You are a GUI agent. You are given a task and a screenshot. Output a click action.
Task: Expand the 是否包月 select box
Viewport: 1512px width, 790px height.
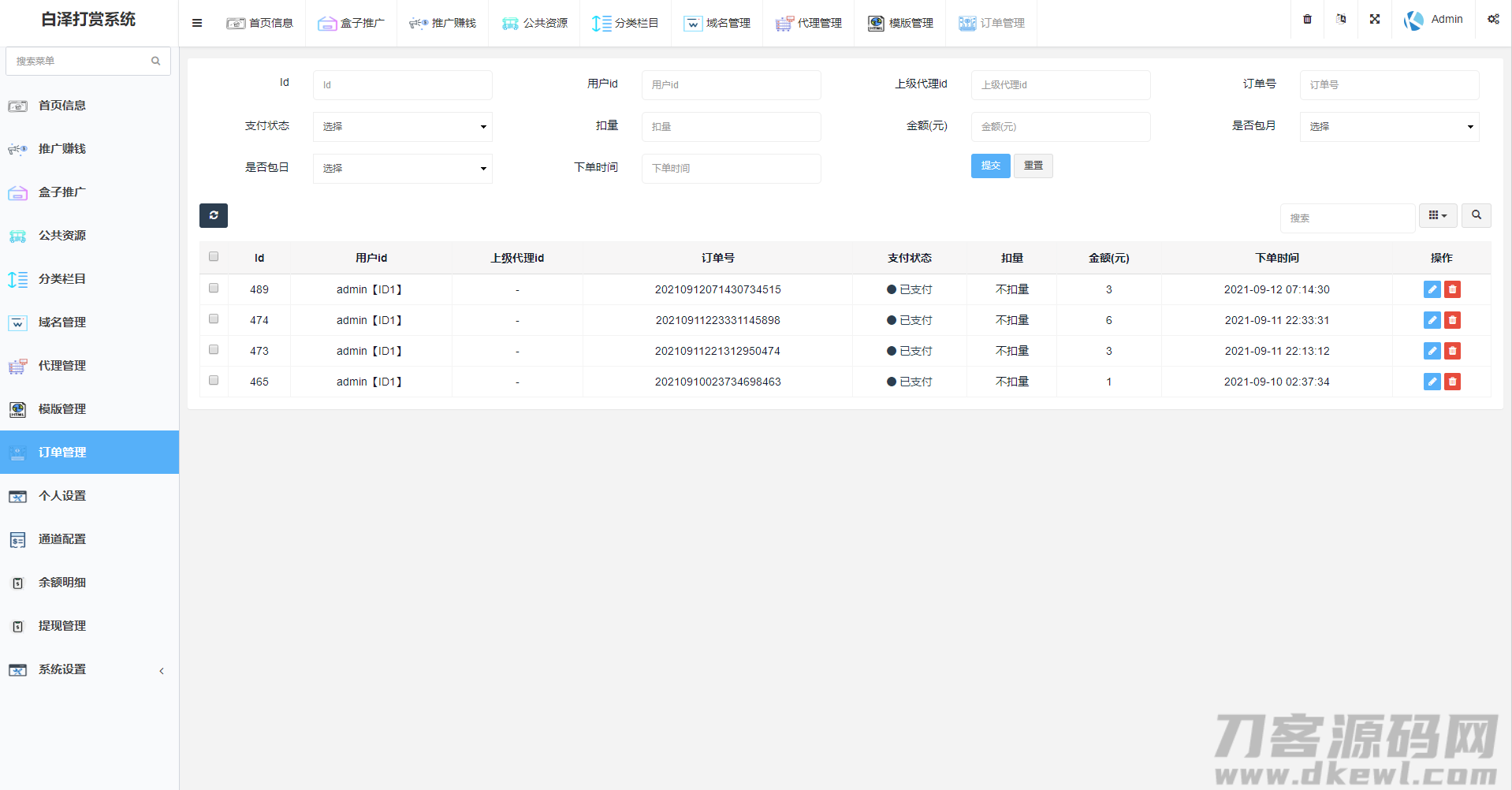pyautogui.click(x=1389, y=127)
